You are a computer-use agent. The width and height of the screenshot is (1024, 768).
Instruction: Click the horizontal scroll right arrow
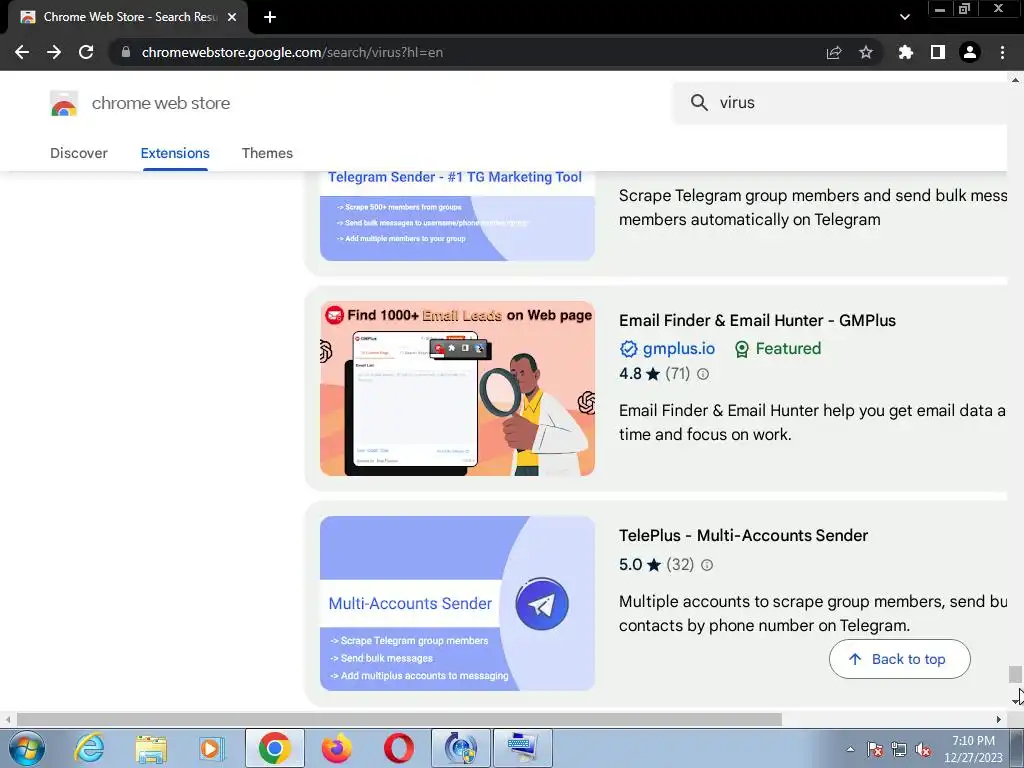(x=999, y=720)
